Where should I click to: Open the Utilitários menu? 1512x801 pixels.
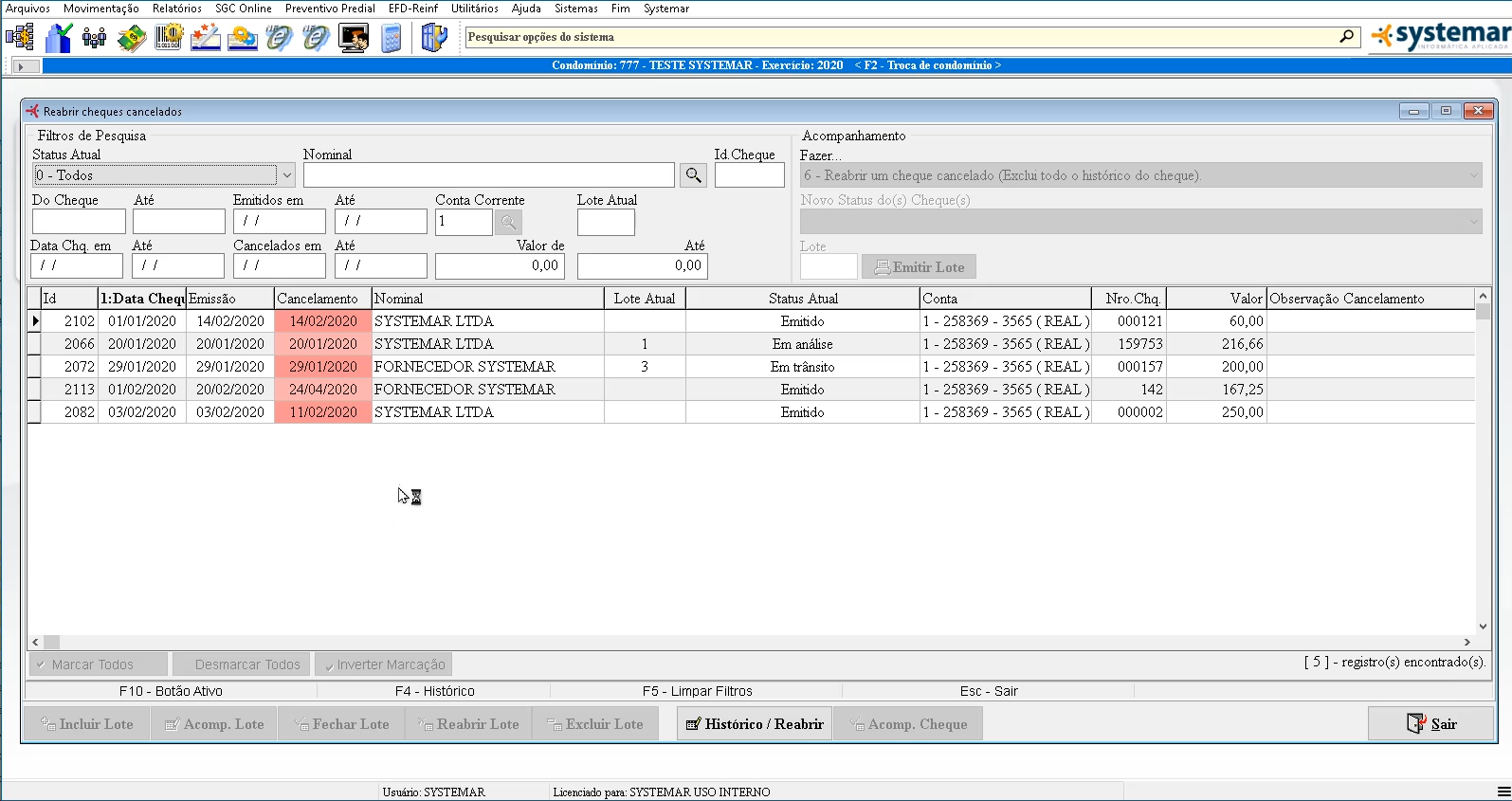click(x=474, y=9)
